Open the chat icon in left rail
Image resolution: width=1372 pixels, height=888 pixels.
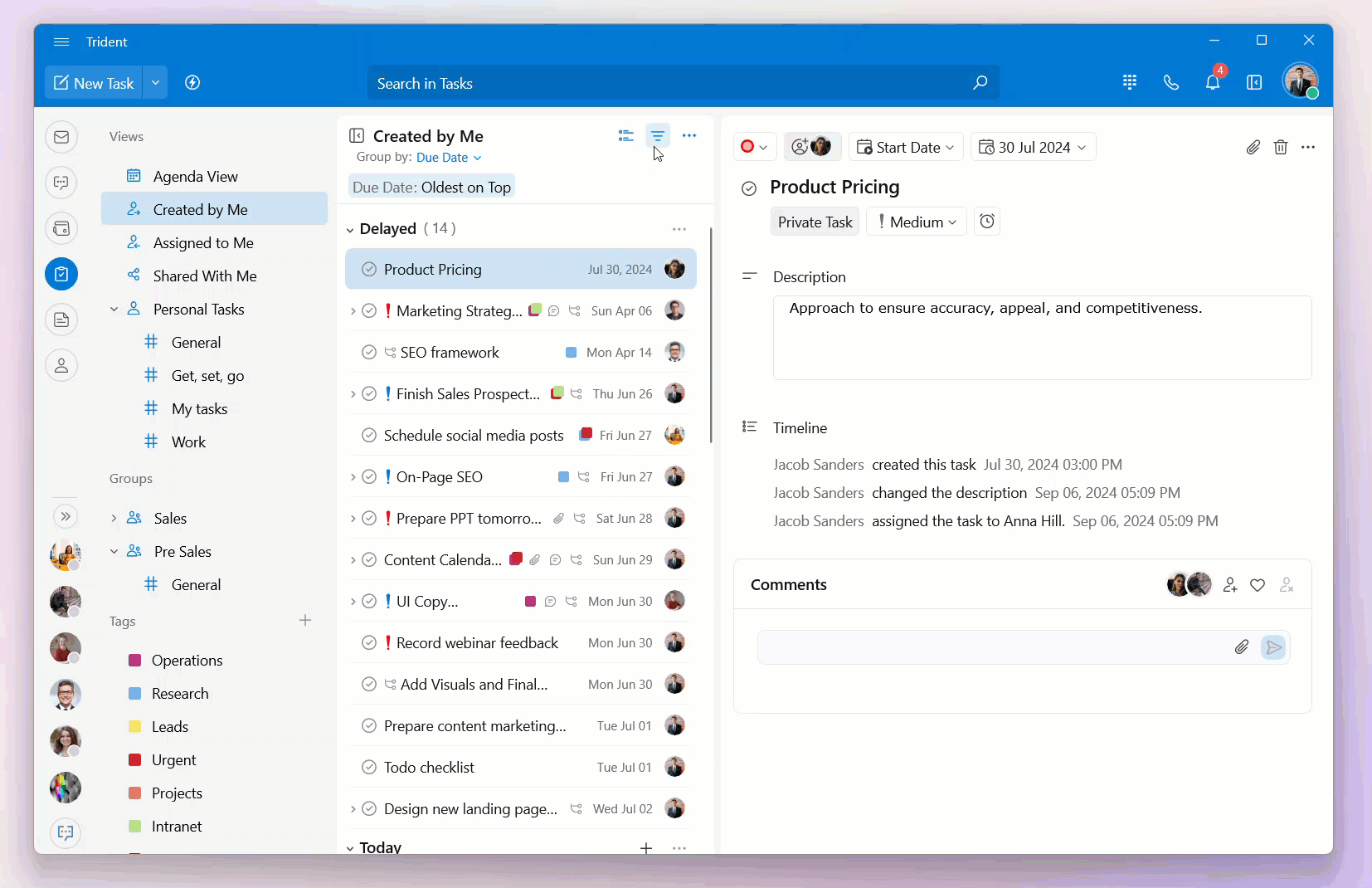[x=61, y=183]
